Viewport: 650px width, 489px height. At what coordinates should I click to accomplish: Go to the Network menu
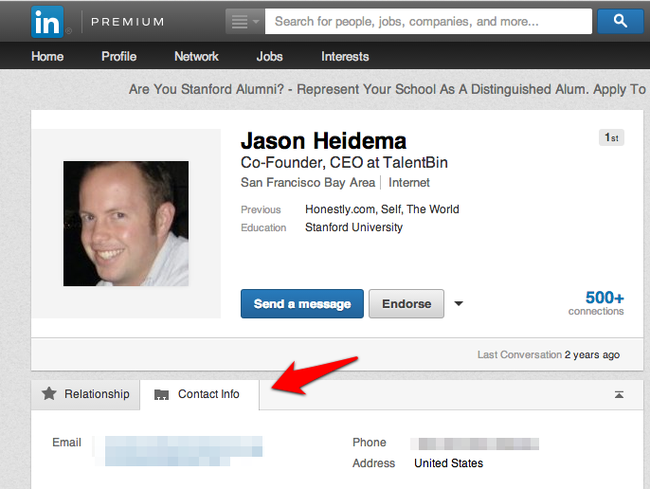point(196,57)
